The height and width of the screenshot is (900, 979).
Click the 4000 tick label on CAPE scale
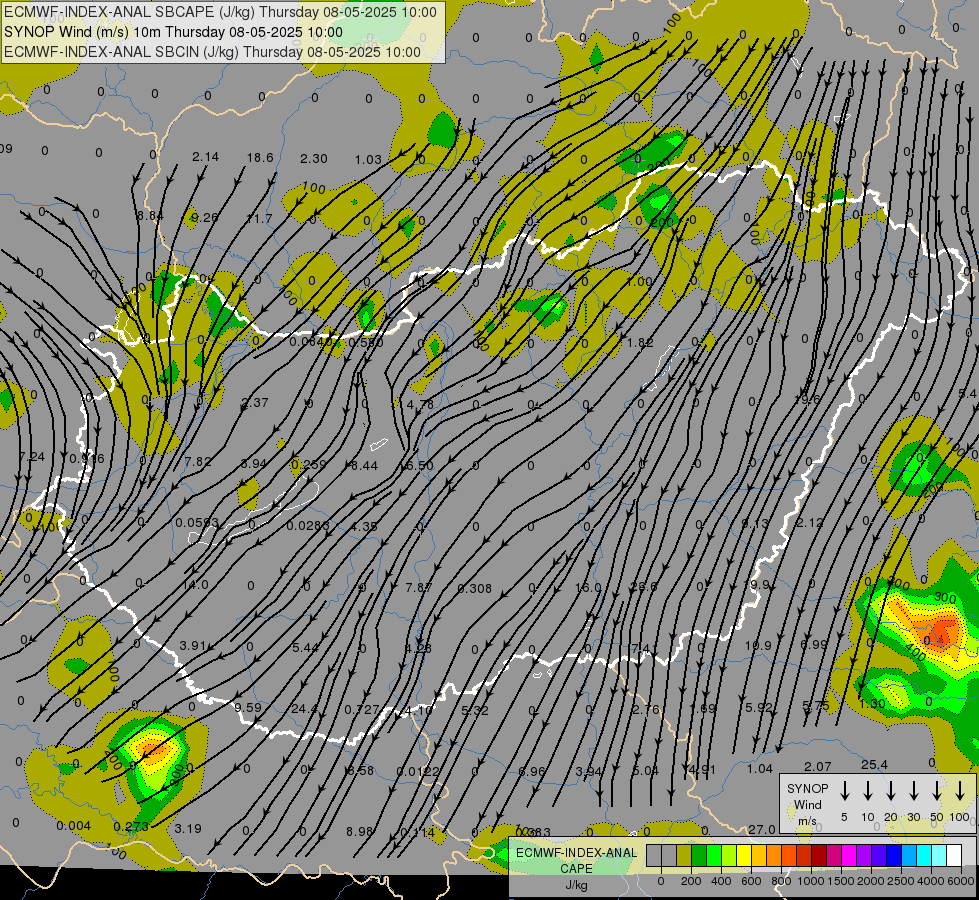pyautogui.click(x=931, y=881)
